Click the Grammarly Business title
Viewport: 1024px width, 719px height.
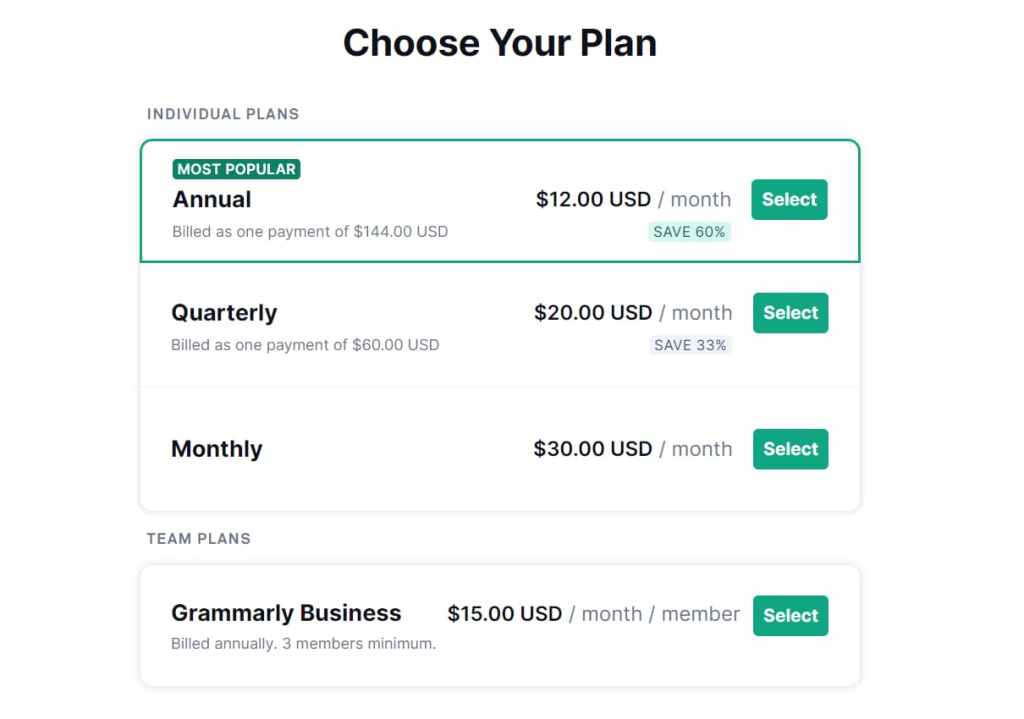pyautogui.click(x=287, y=613)
